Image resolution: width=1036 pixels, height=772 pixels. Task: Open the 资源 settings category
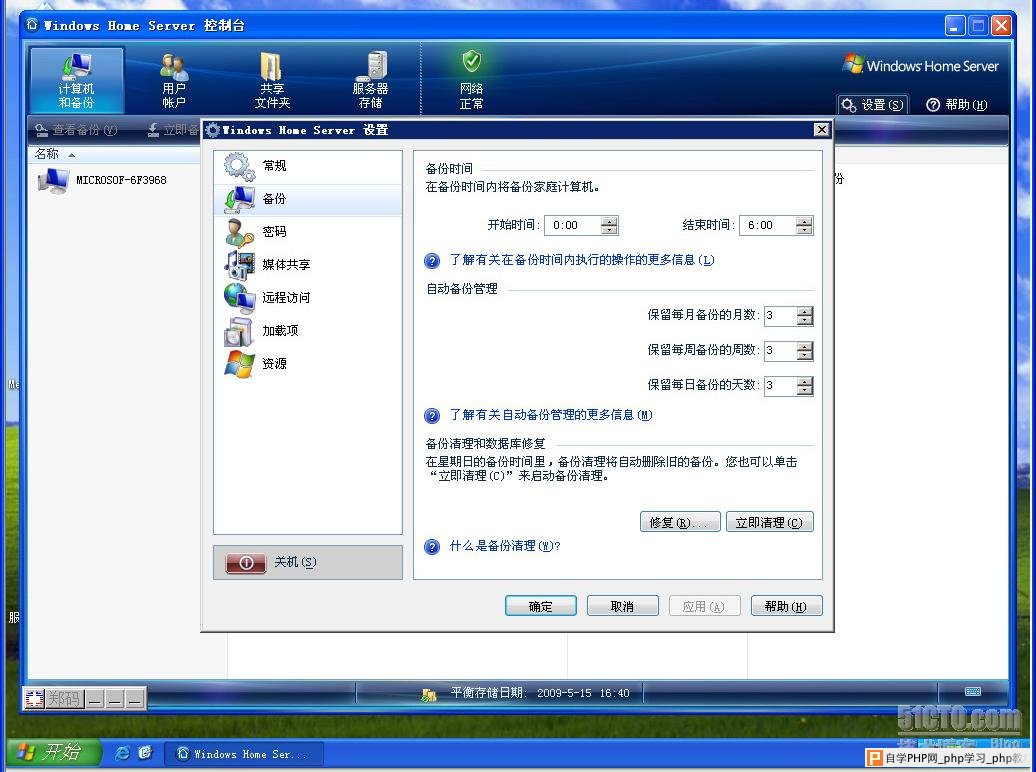[x=308, y=364]
